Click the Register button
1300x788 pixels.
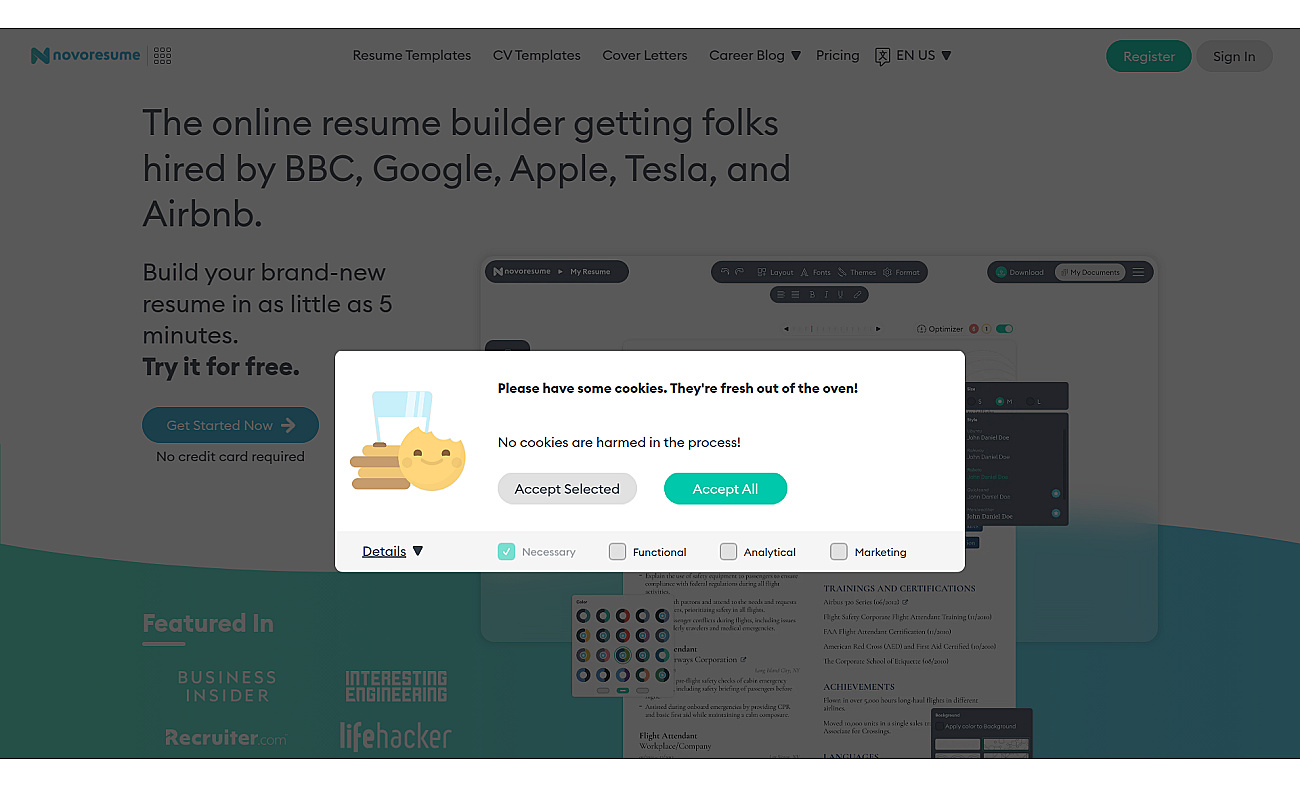(1149, 56)
